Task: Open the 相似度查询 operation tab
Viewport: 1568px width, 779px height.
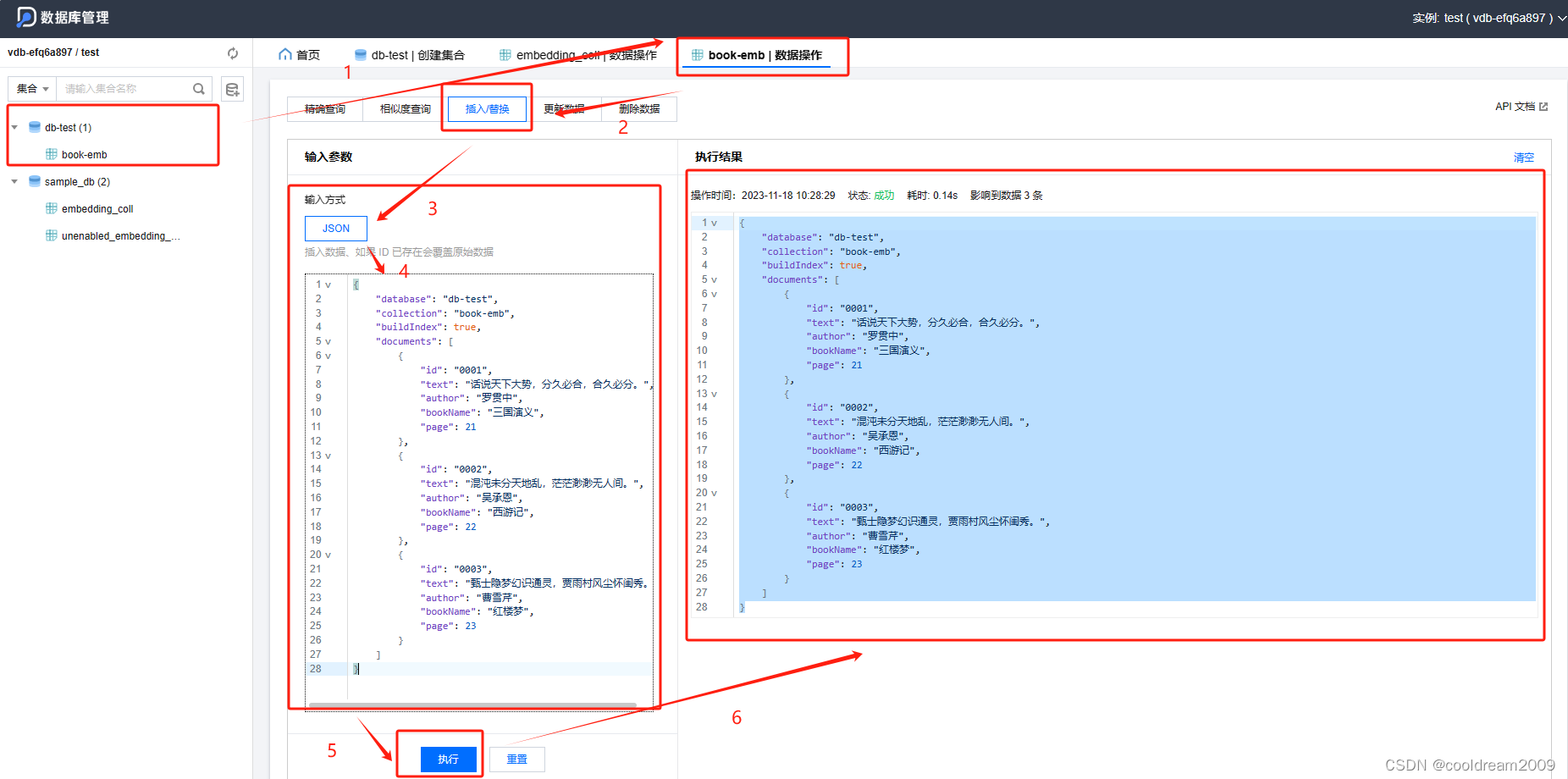Action: 406,108
